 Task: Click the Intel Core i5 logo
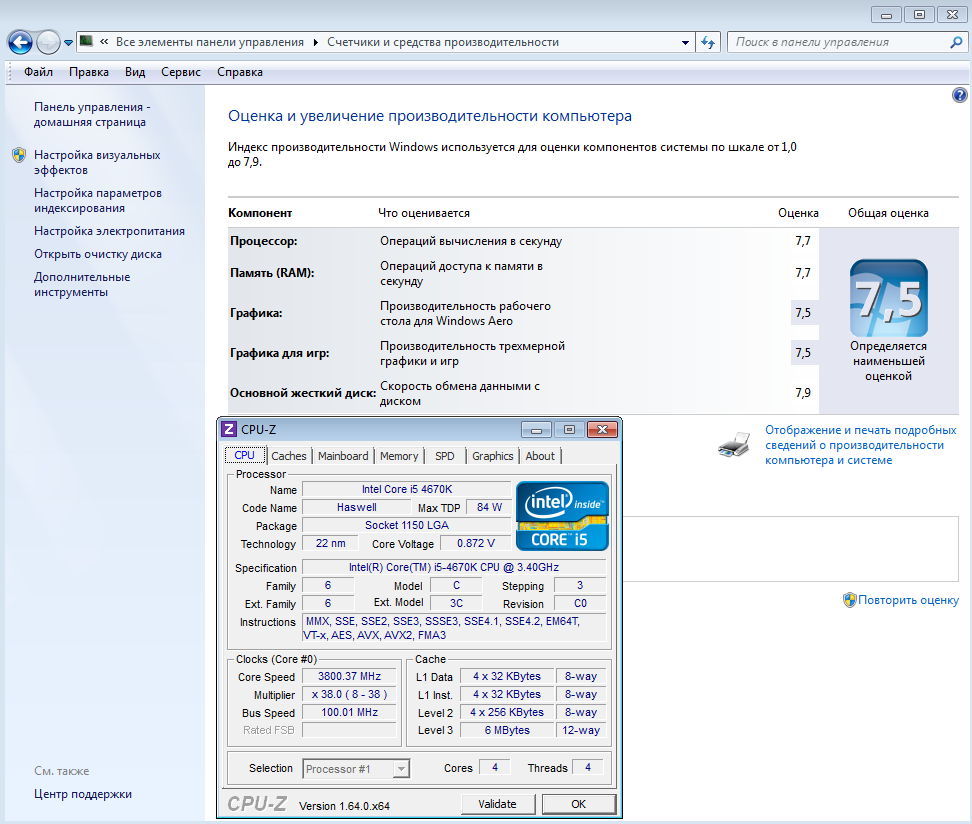[x=562, y=516]
